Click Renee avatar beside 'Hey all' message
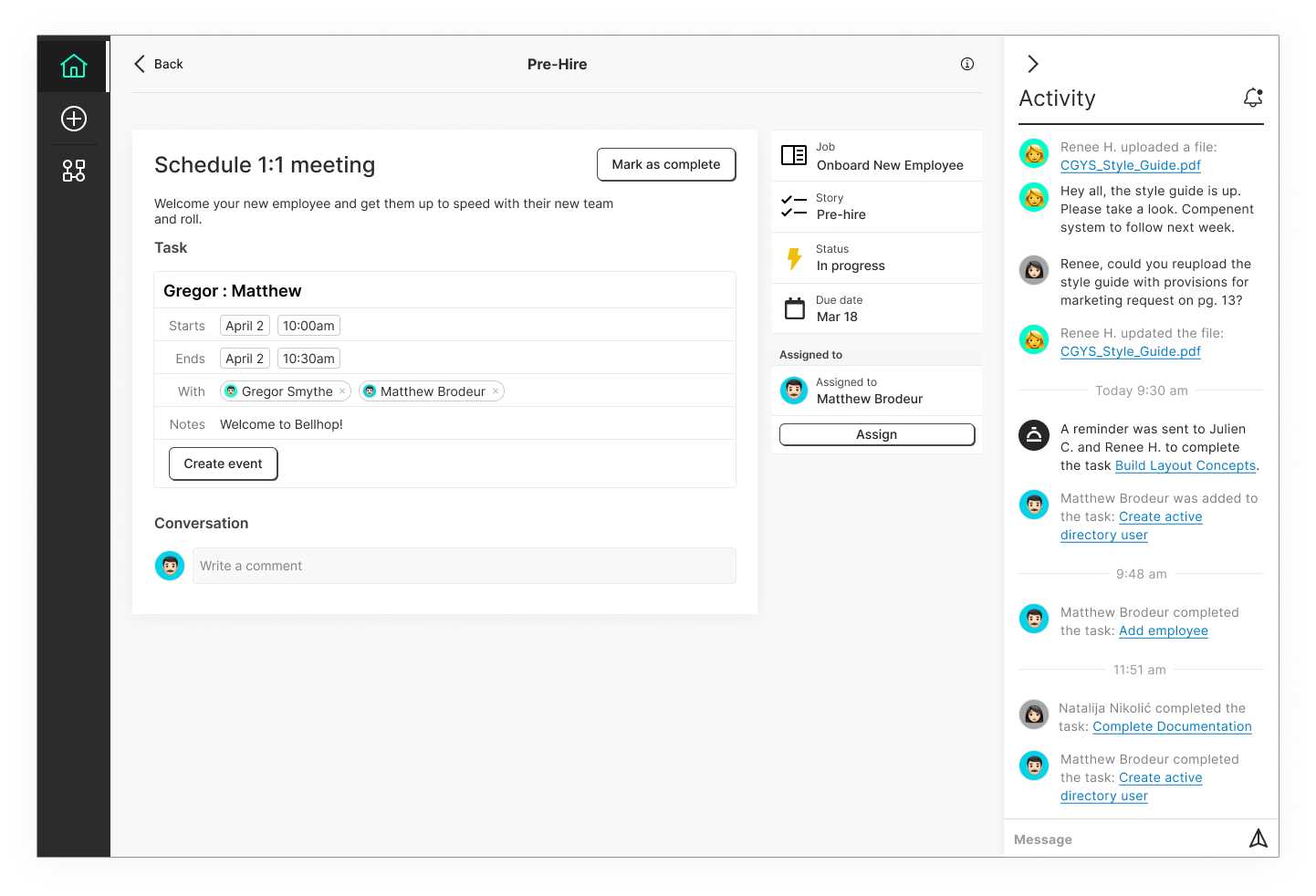This screenshot has height=896, width=1316. (1034, 197)
